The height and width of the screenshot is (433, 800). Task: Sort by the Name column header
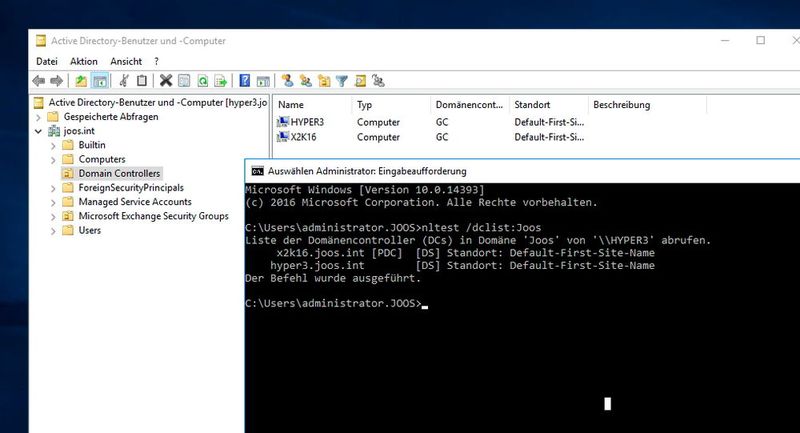(x=312, y=105)
